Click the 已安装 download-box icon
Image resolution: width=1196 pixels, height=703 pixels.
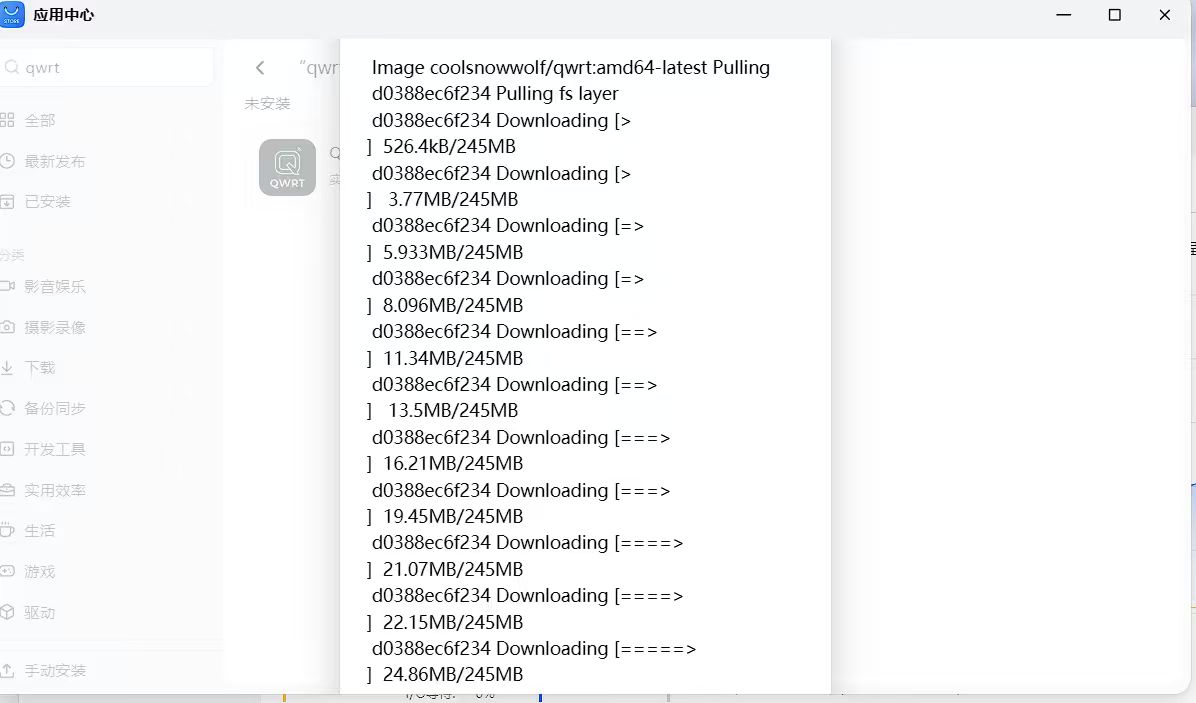point(8,201)
